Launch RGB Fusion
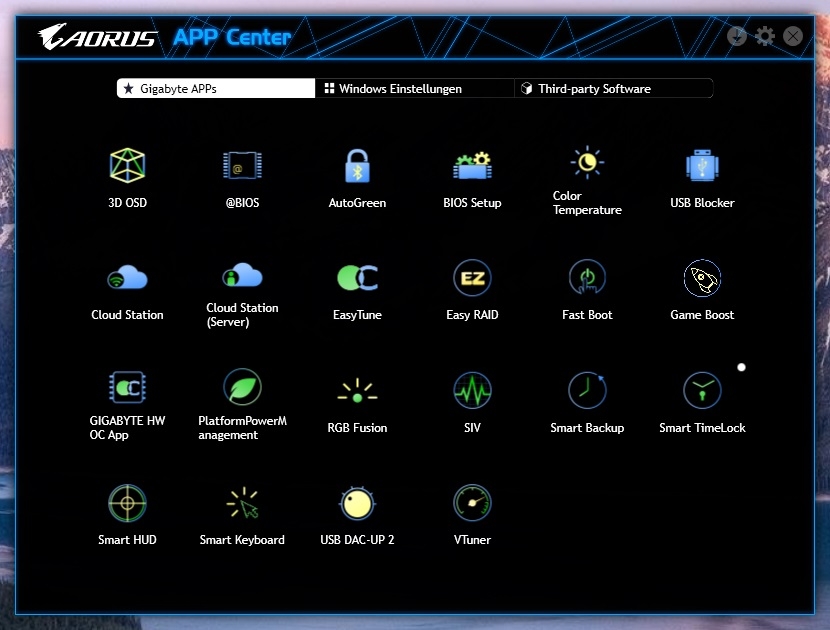The width and height of the screenshot is (830, 630). [x=357, y=391]
